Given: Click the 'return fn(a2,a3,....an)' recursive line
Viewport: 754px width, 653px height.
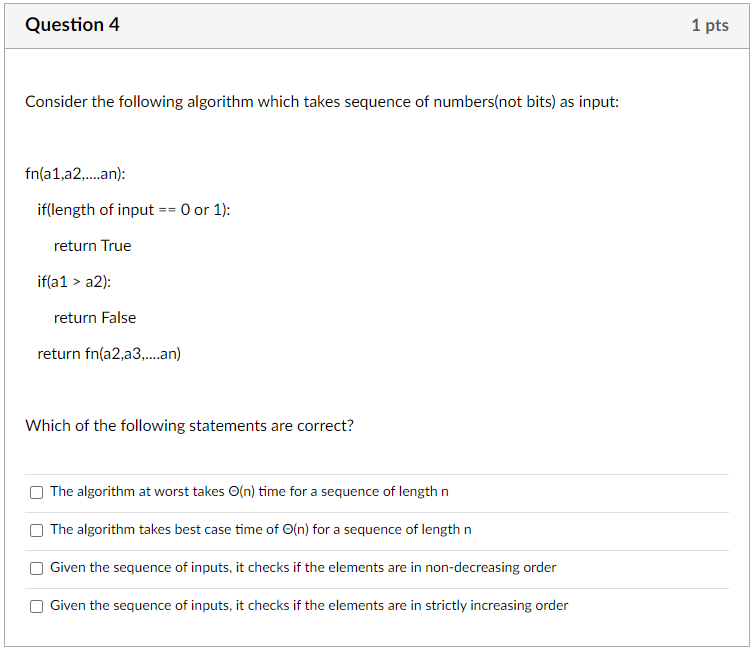Looking at the screenshot, I should coord(109,354).
